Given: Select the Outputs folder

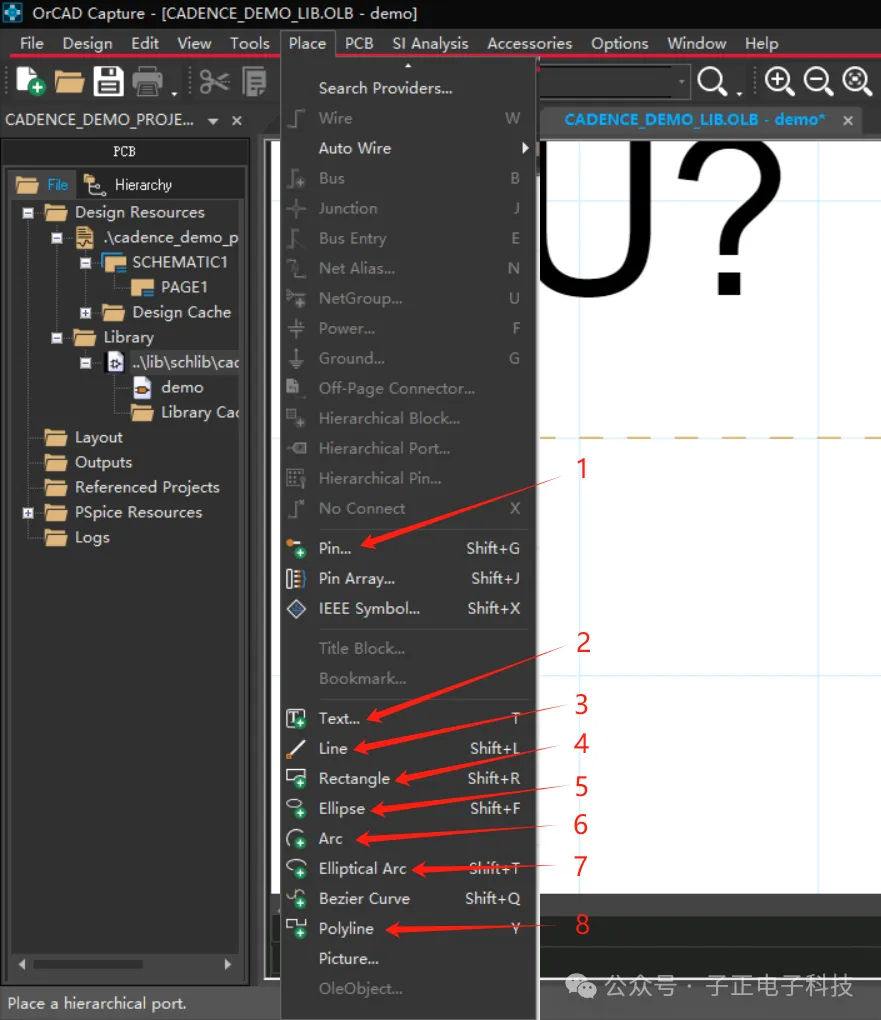Looking at the screenshot, I should pos(103,463).
